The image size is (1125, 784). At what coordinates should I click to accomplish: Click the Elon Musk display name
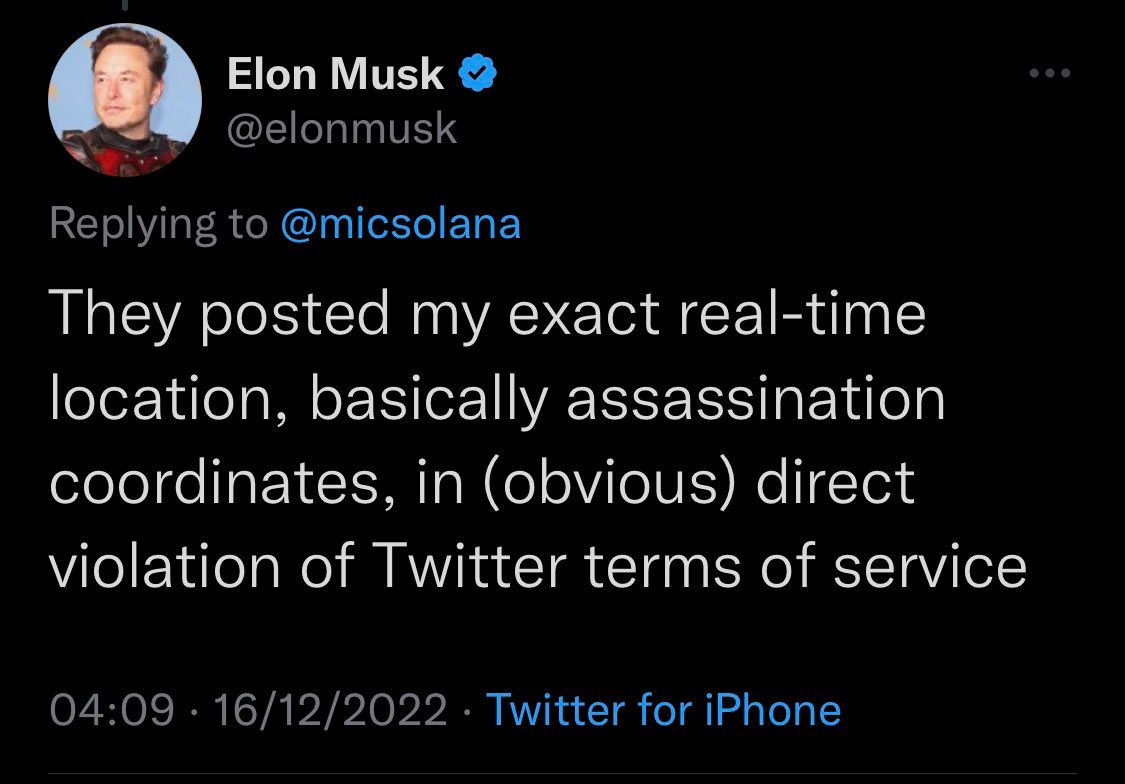click(x=336, y=75)
